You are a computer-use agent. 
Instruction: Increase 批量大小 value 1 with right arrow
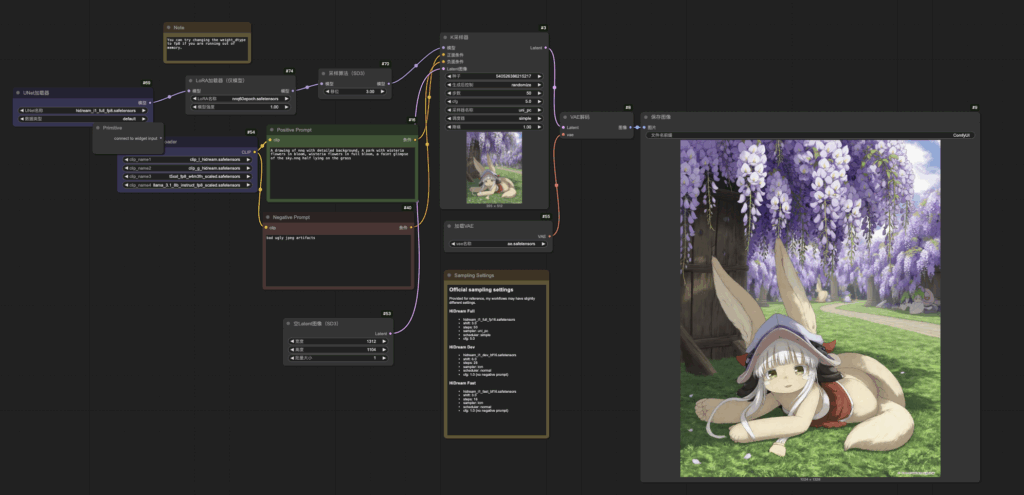(x=385, y=358)
